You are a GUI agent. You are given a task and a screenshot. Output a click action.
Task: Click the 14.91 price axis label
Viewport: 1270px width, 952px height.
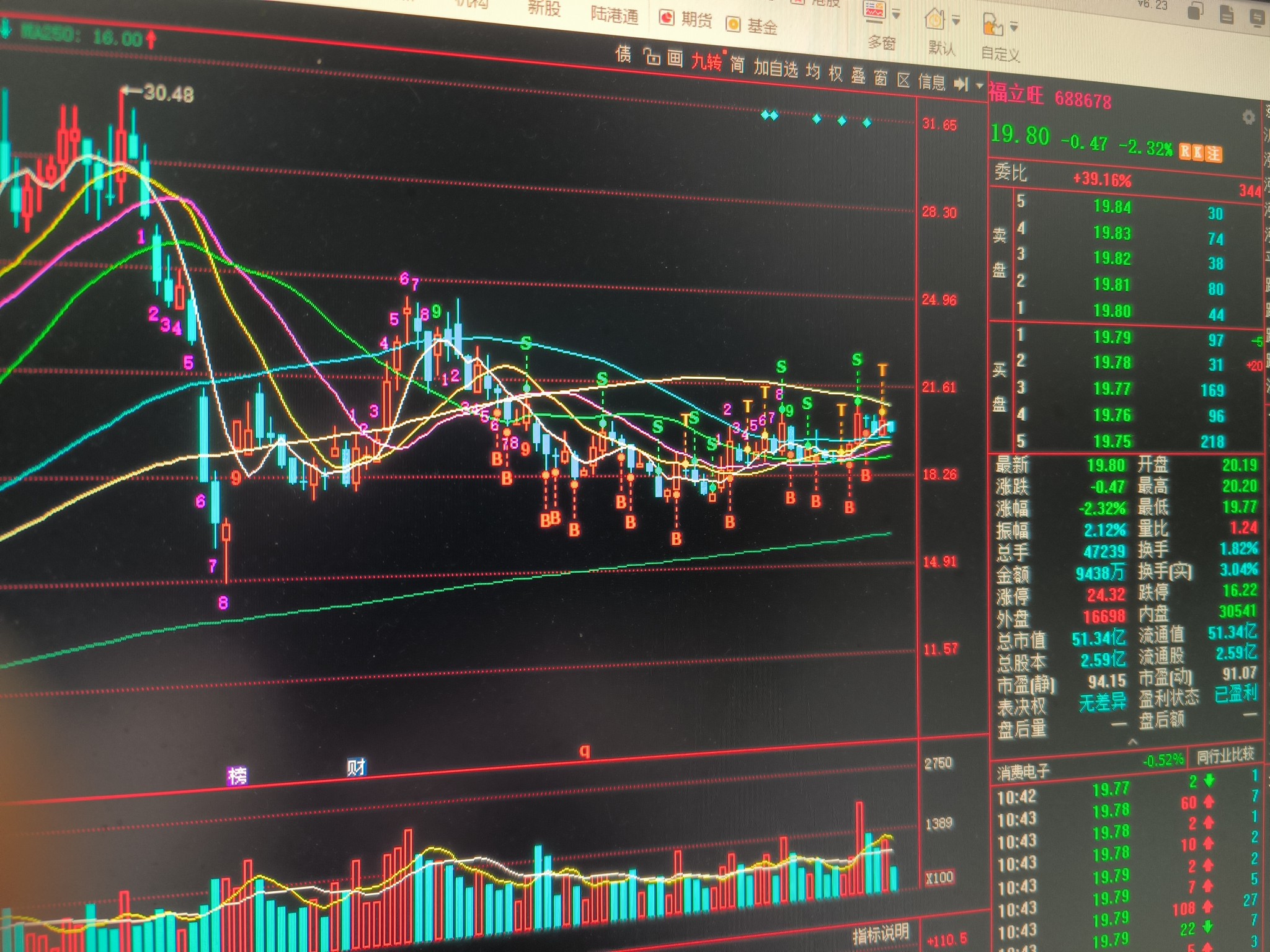point(940,562)
